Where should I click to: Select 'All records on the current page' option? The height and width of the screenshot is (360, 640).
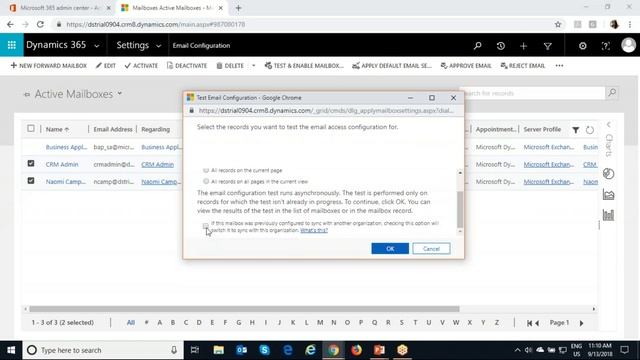[206, 170]
